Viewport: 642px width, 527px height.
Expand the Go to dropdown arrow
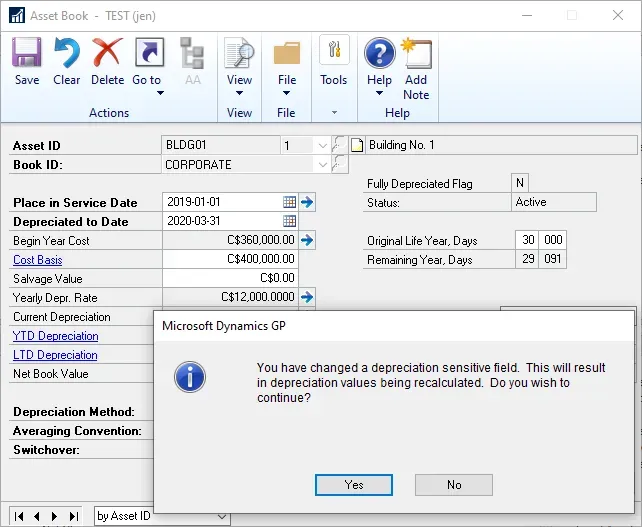(160, 94)
